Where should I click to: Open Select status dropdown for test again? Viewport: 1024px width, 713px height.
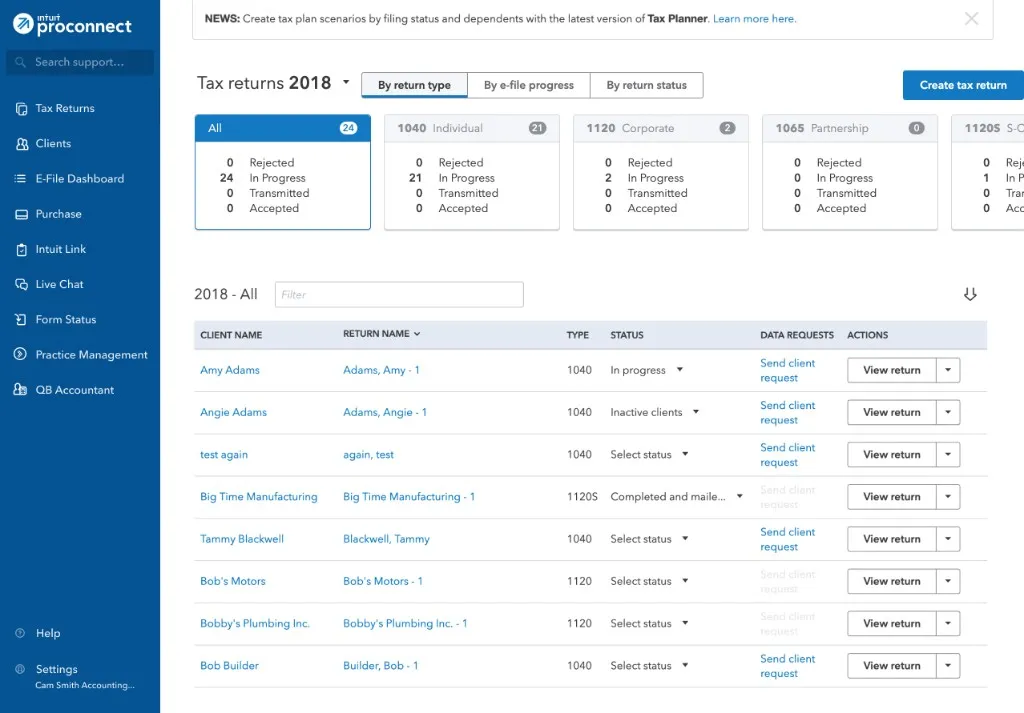click(x=685, y=454)
